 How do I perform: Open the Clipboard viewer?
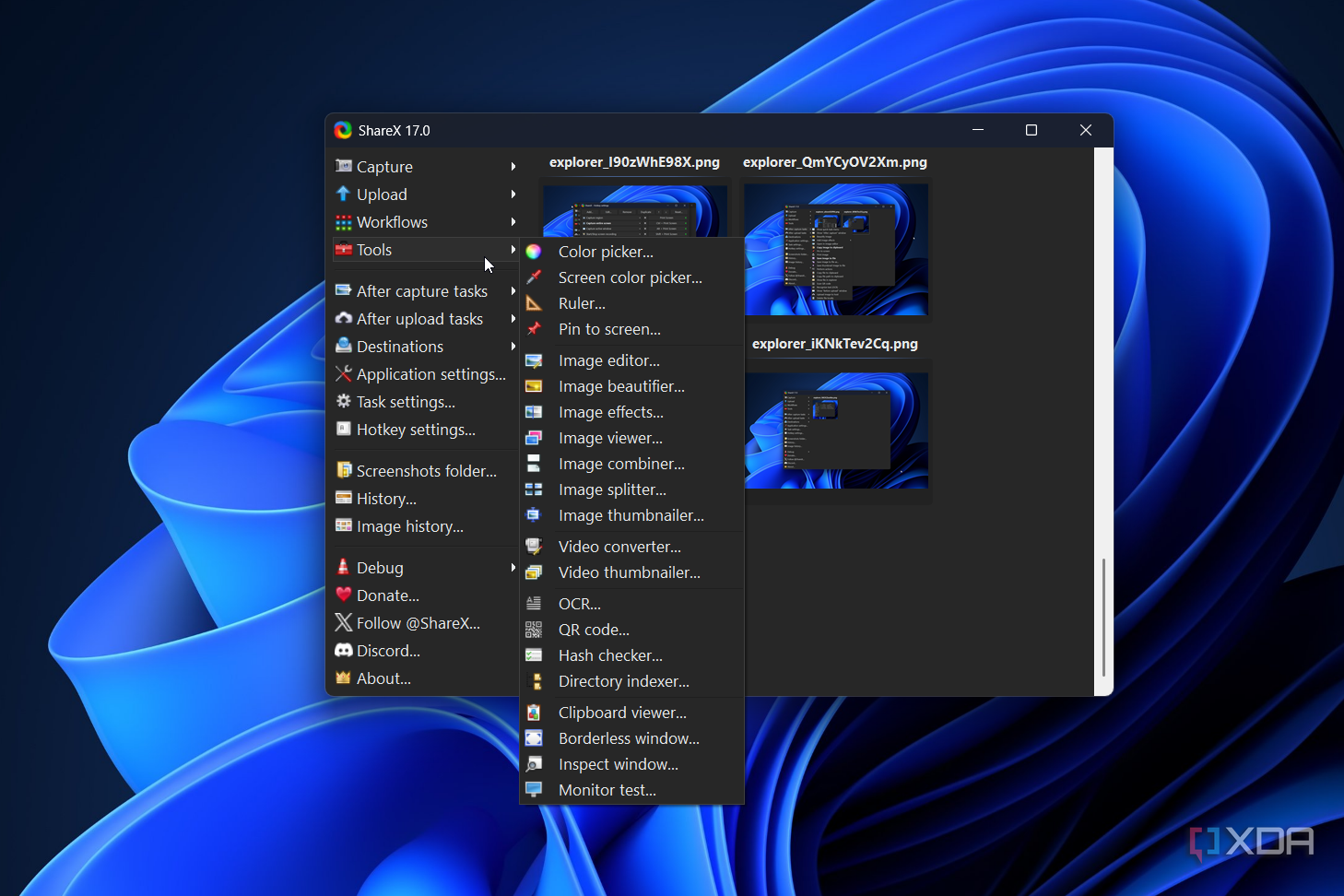coord(621,712)
